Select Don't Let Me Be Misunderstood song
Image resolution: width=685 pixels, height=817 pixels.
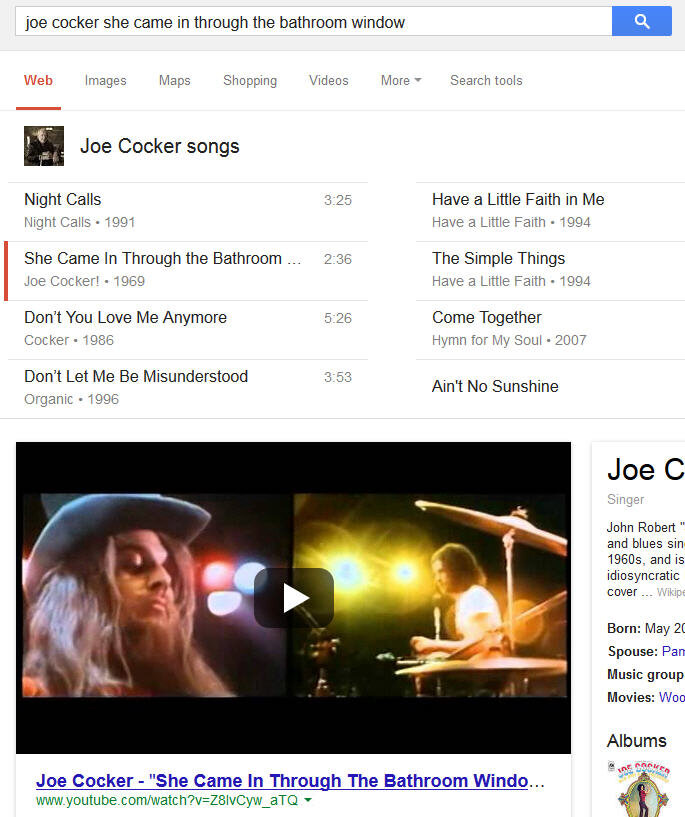coord(188,388)
